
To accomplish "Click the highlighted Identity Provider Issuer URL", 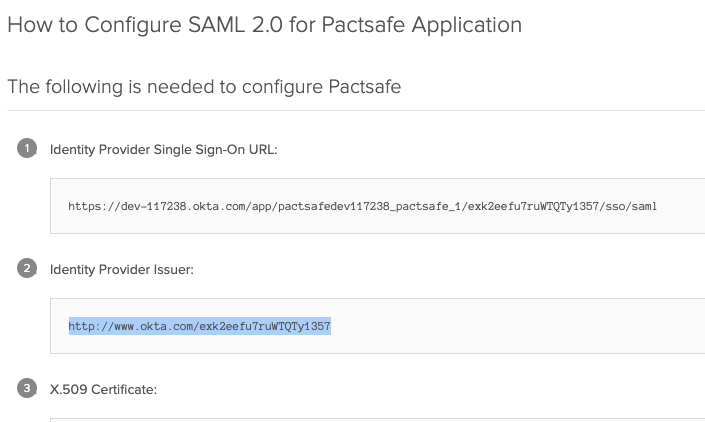I will [x=200, y=326].
